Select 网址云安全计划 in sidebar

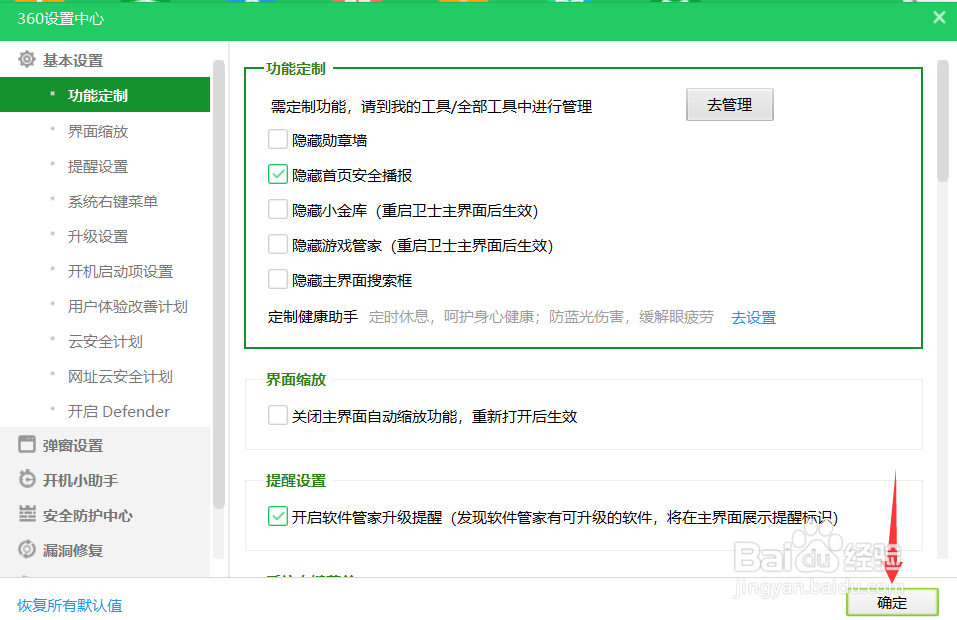[120, 377]
